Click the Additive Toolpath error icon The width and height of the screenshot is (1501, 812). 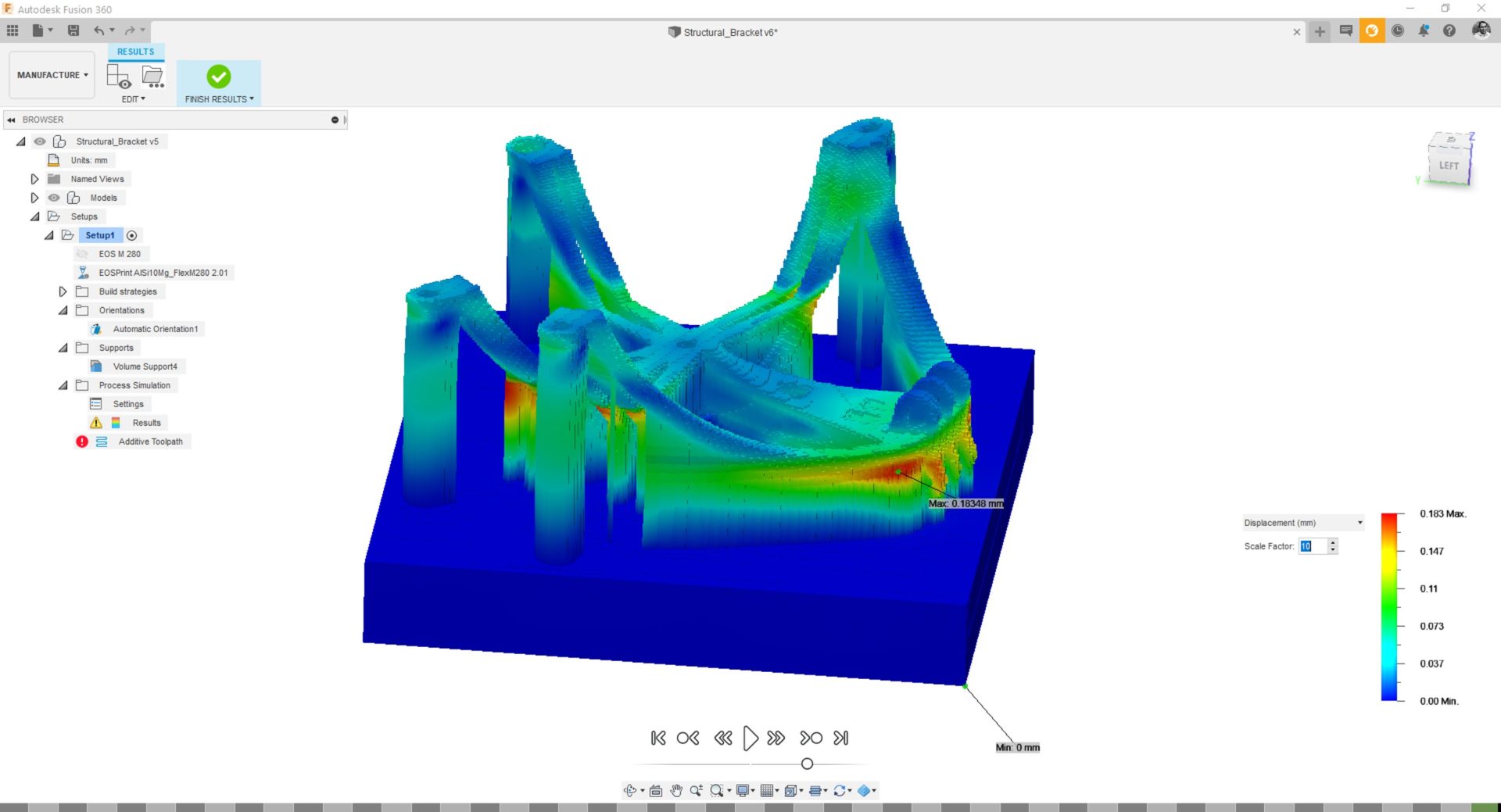(83, 442)
